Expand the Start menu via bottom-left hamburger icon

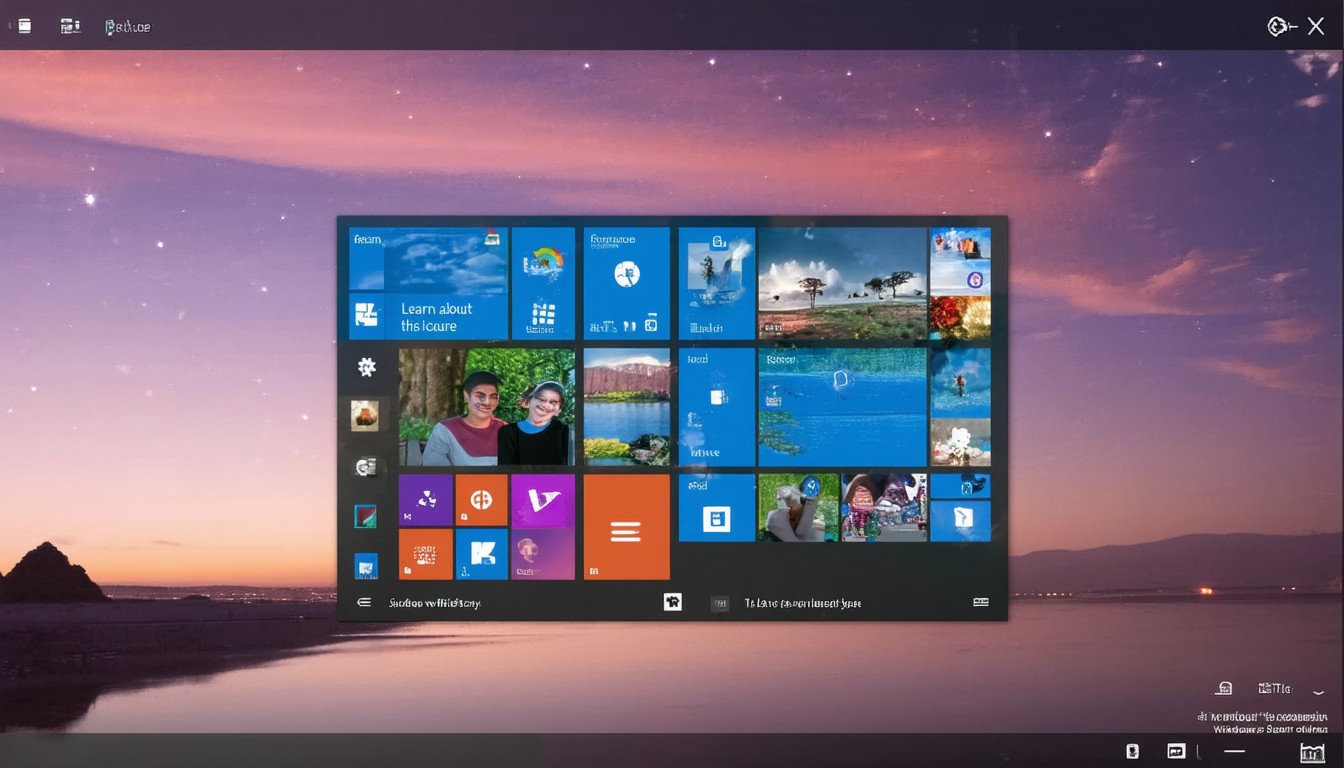(x=364, y=603)
